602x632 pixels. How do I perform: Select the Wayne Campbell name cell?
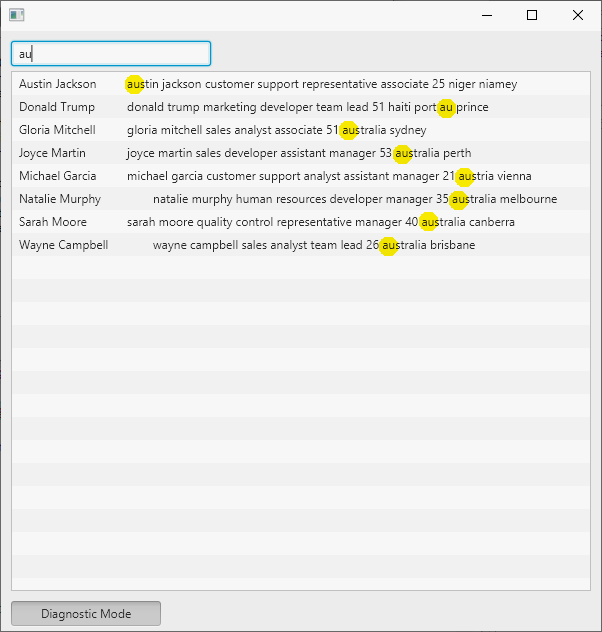(x=64, y=245)
